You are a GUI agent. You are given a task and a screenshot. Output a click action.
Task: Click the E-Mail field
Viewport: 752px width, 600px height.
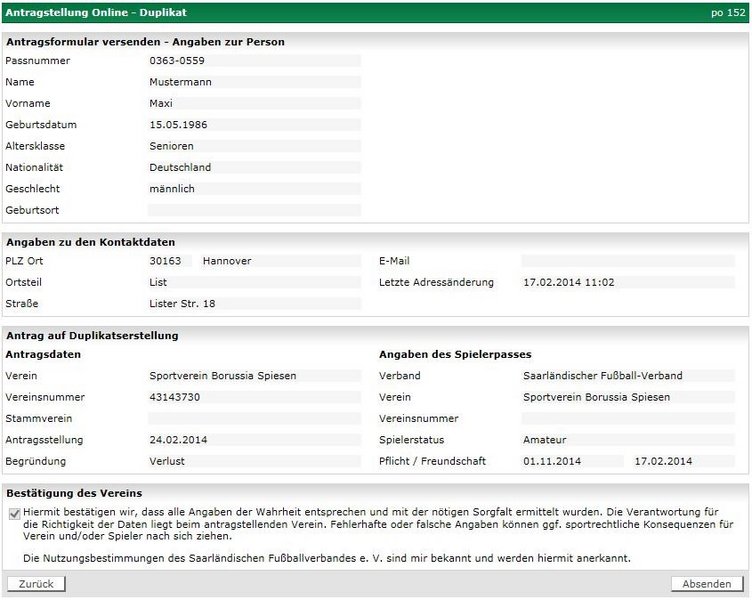click(x=628, y=261)
